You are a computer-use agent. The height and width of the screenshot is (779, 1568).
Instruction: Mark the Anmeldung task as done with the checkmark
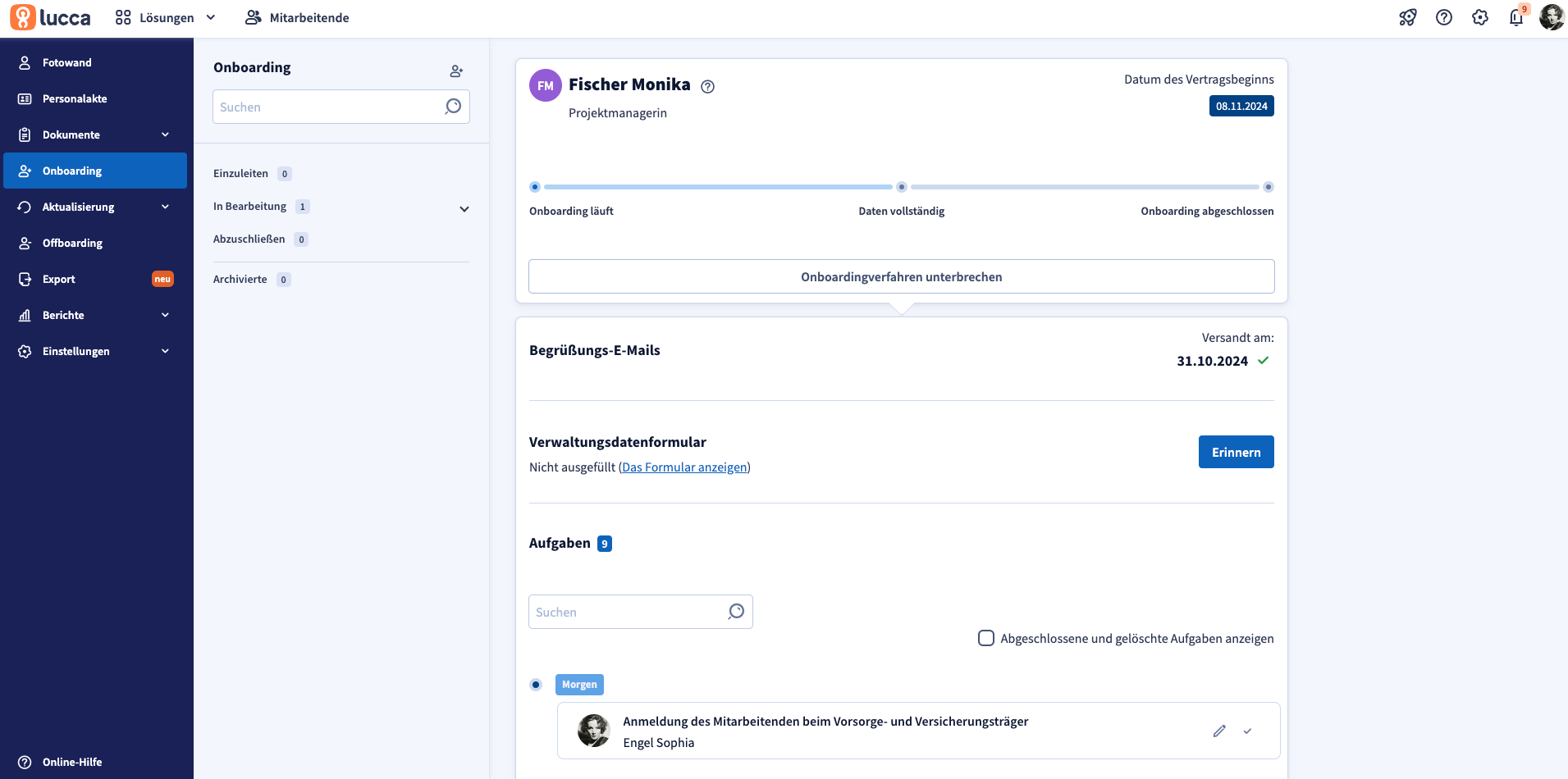1247,731
